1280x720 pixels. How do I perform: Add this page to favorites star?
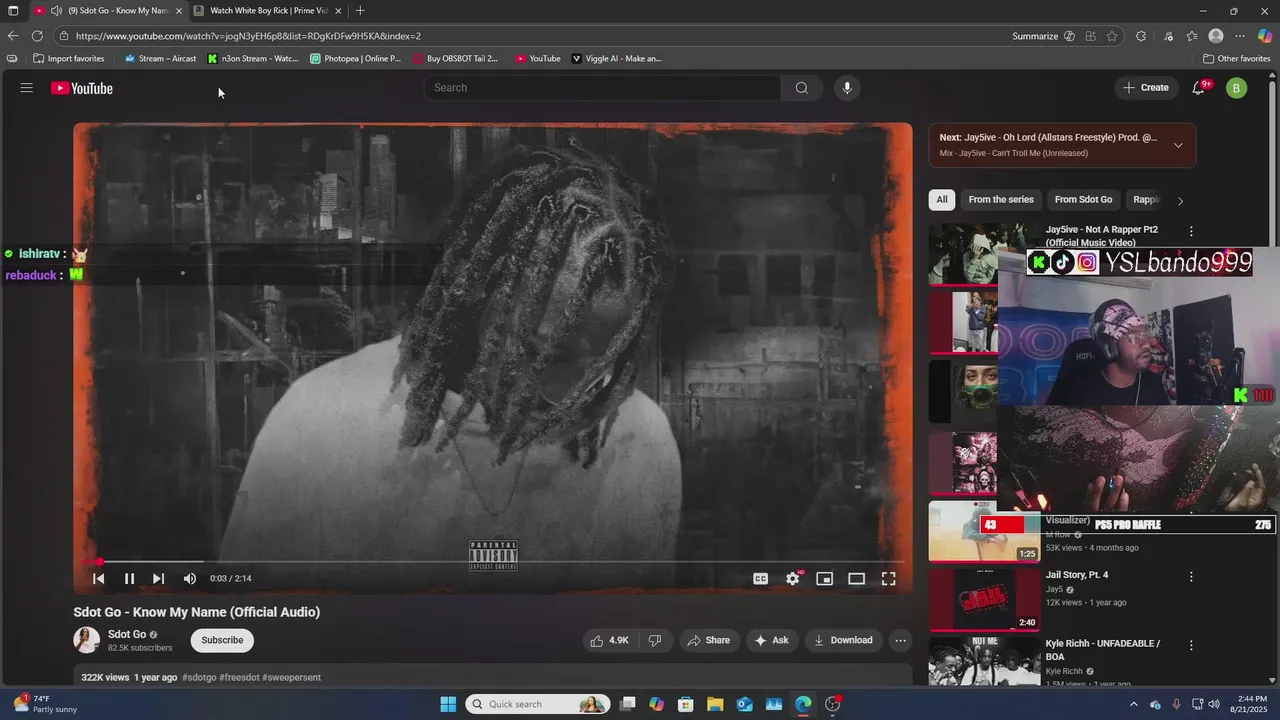[1112, 36]
